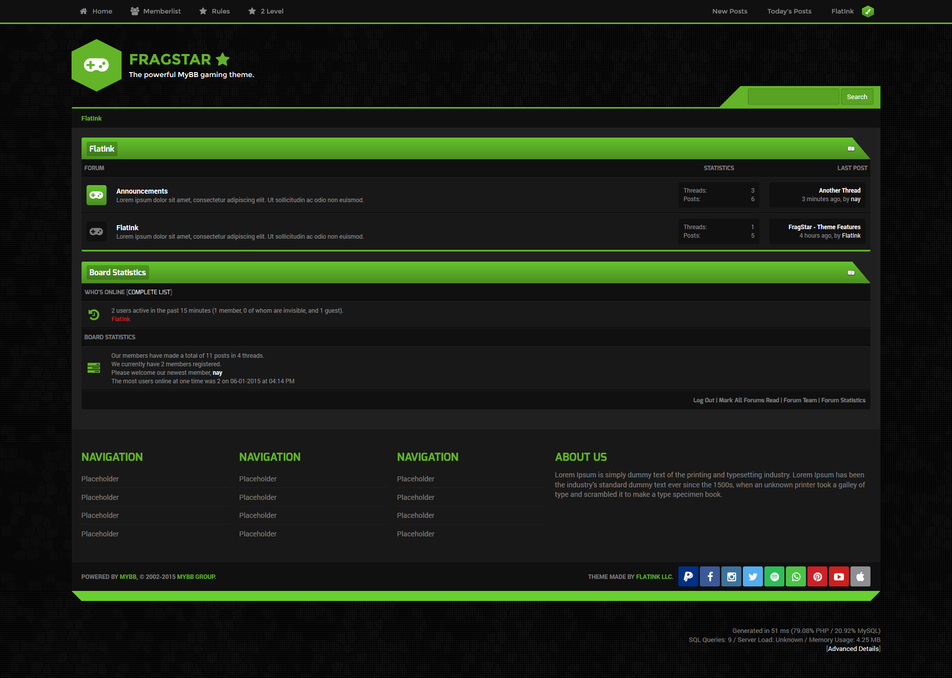This screenshot has height=678, width=952.
Task: Go to Home in the top navigation
Action: [x=96, y=11]
